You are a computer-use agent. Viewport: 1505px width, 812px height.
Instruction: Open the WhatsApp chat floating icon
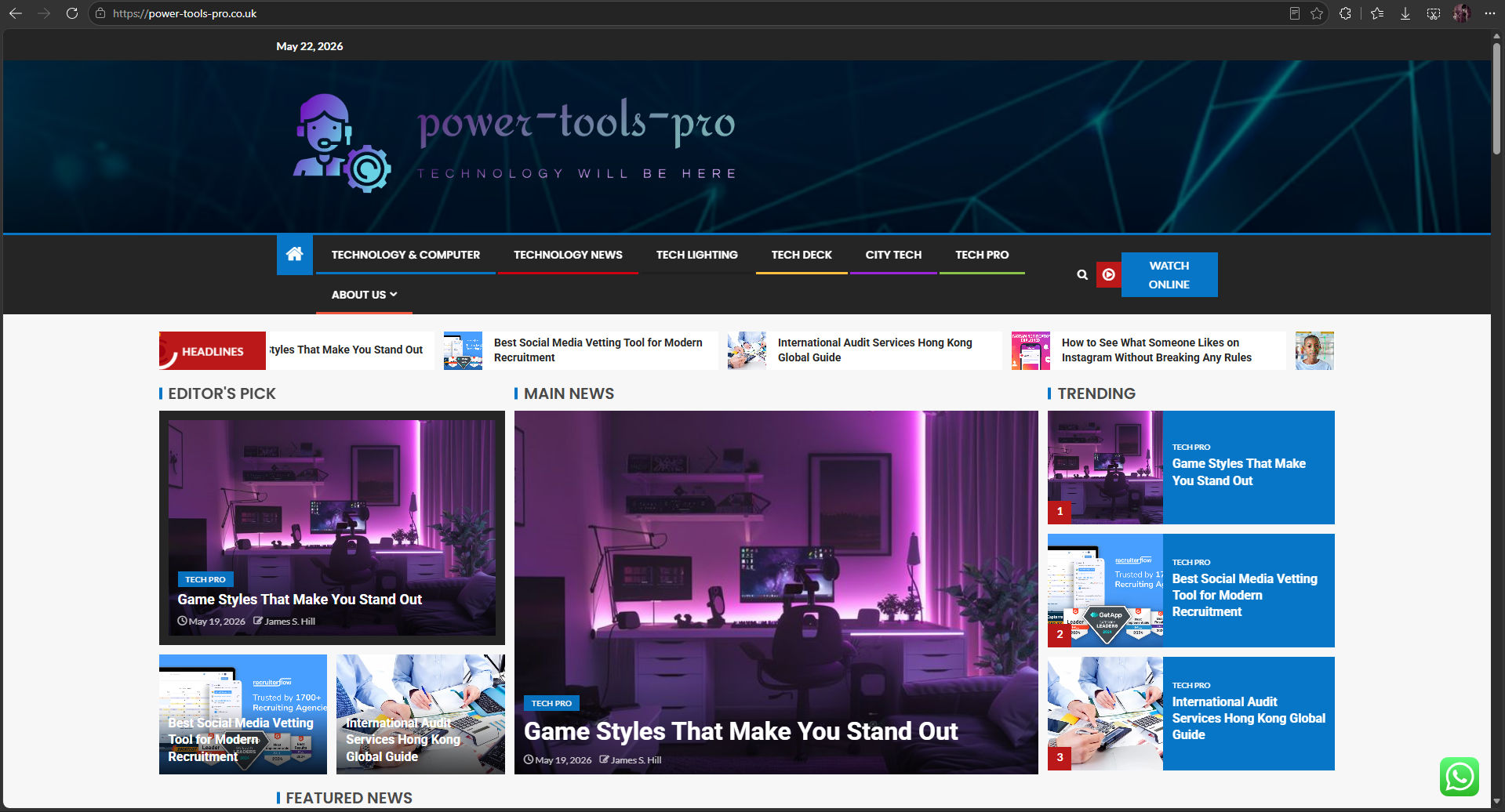pos(1460,777)
